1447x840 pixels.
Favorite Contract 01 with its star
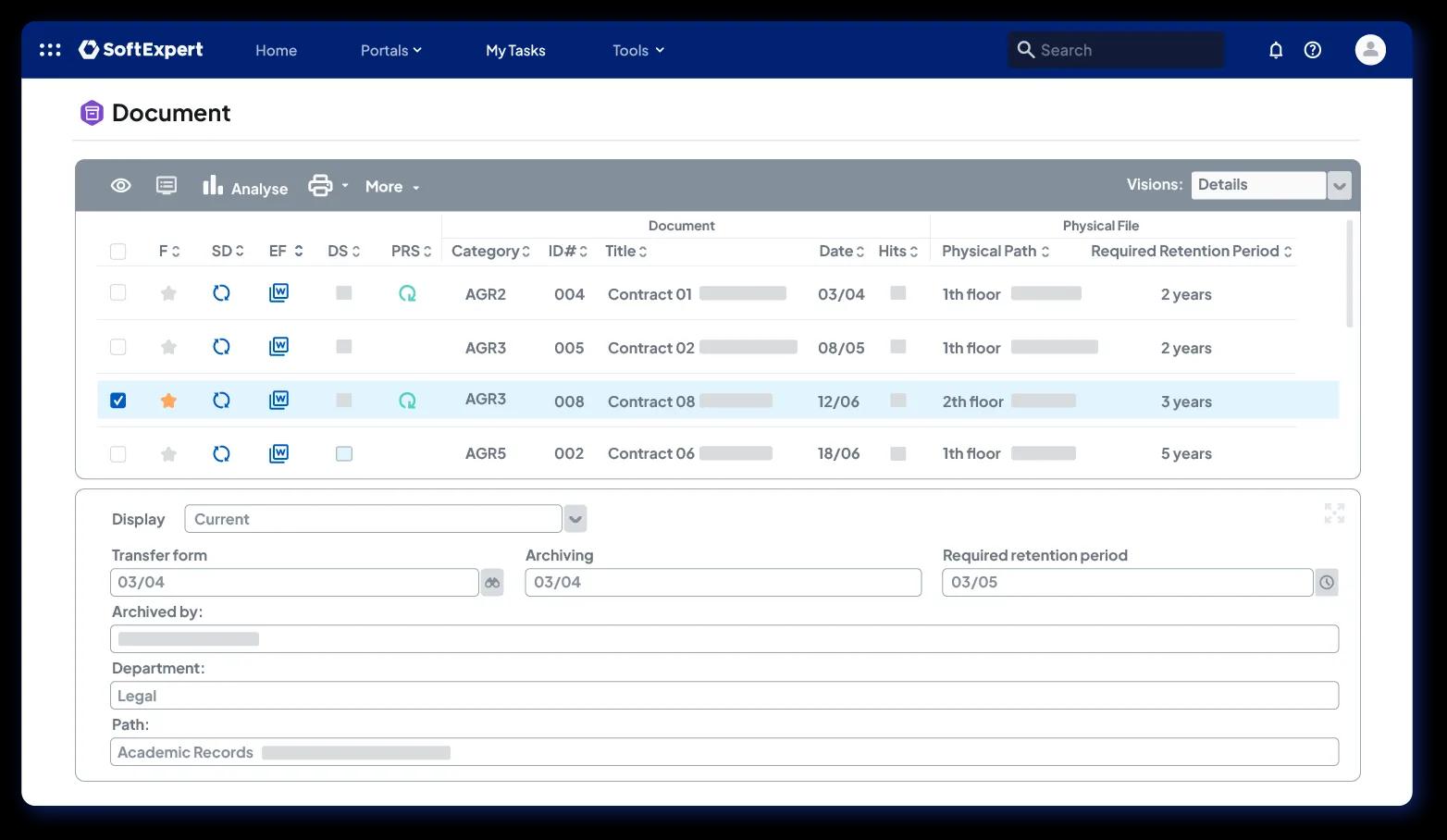[x=168, y=293]
